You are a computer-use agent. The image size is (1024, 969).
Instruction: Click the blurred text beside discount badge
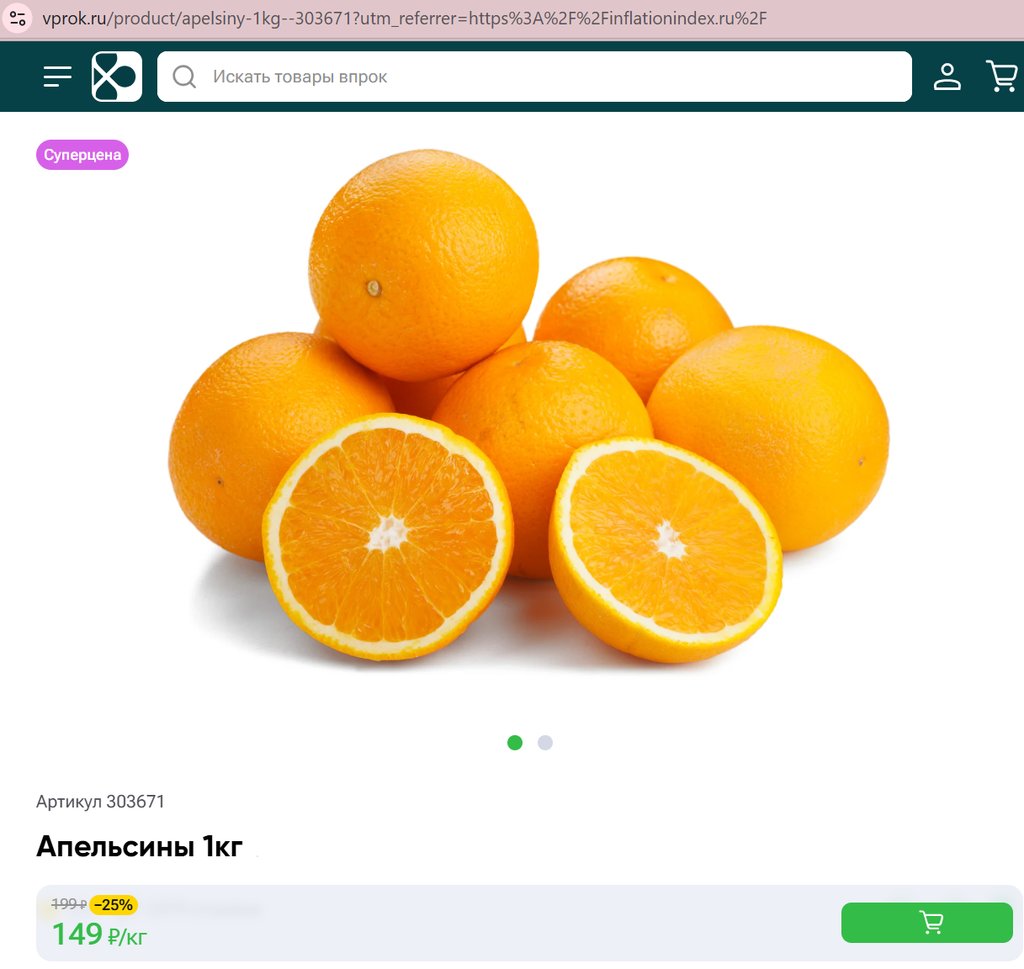point(202,907)
